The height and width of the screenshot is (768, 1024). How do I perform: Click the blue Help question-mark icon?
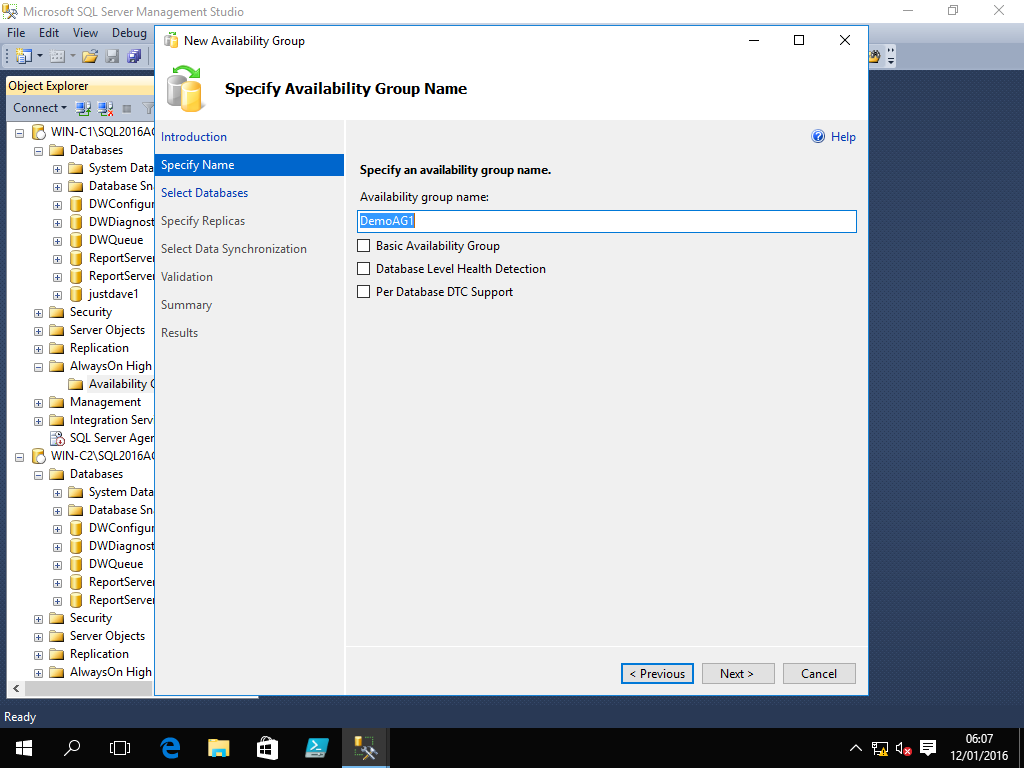tap(818, 137)
